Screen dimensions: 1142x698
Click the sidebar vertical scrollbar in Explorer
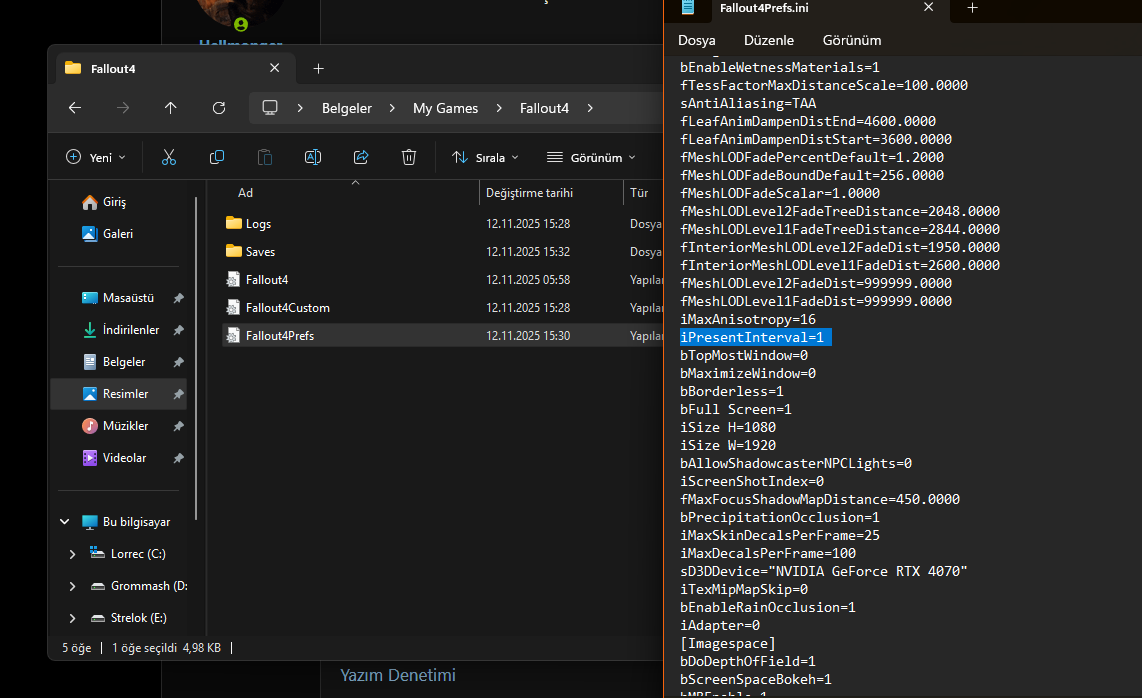196,358
